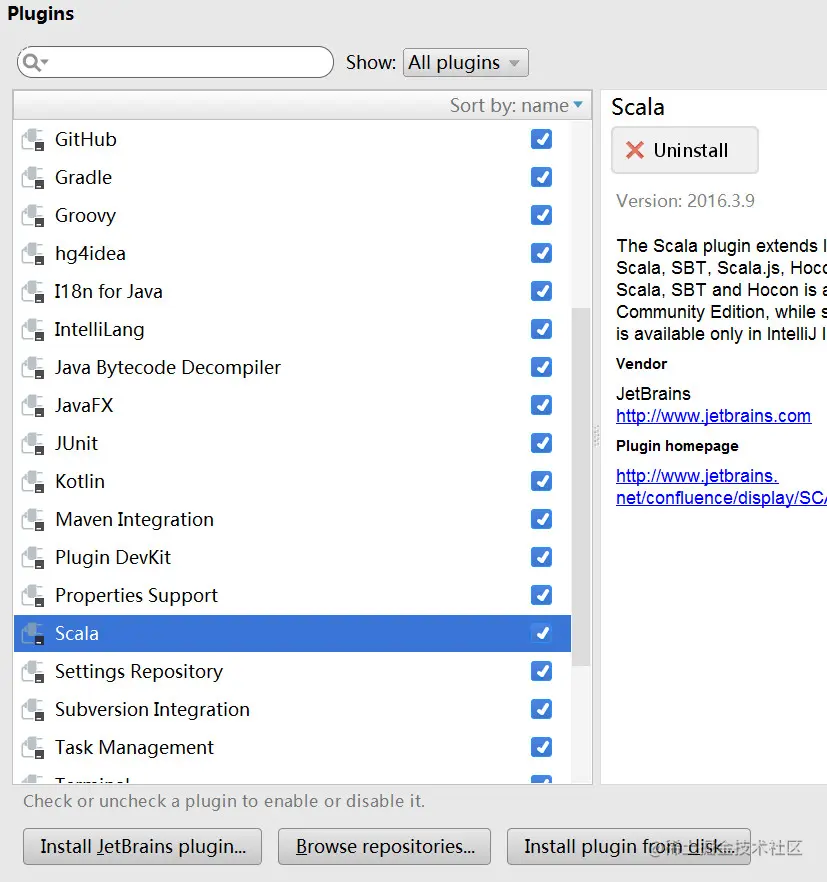Click Install plugin from disk button
Viewport: 827px width, 882px height.
click(x=628, y=847)
